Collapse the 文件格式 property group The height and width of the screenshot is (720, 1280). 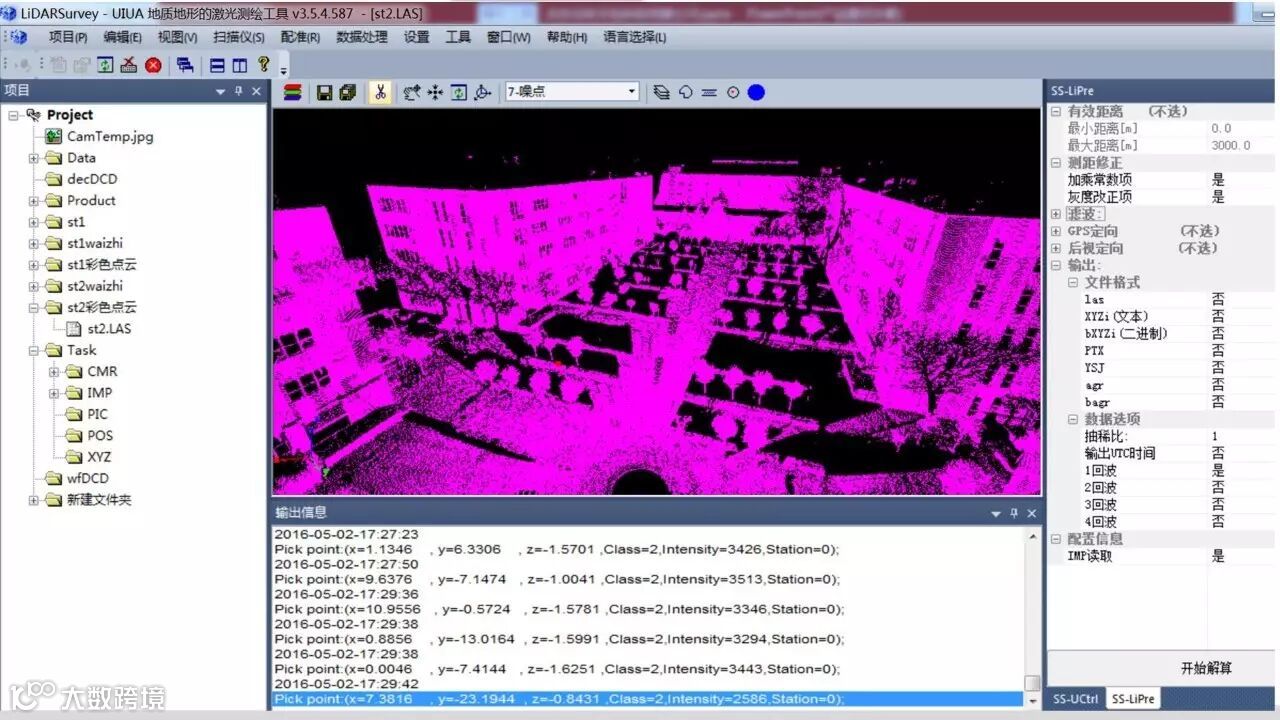click(x=1073, y=282)
